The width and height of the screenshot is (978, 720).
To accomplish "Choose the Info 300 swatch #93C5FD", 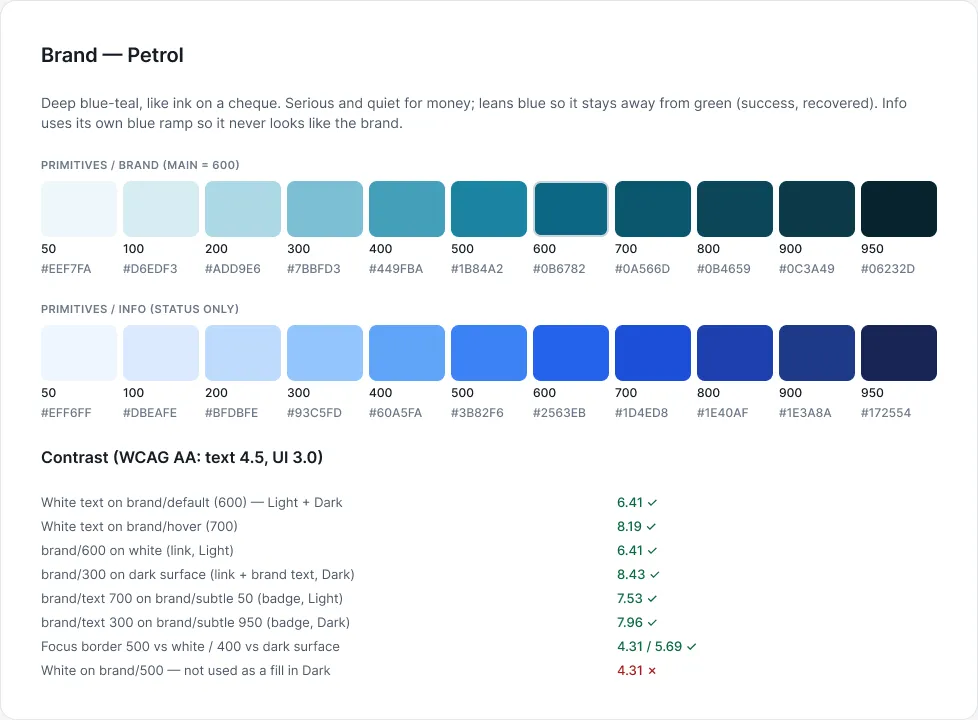I will coord(325,353).
